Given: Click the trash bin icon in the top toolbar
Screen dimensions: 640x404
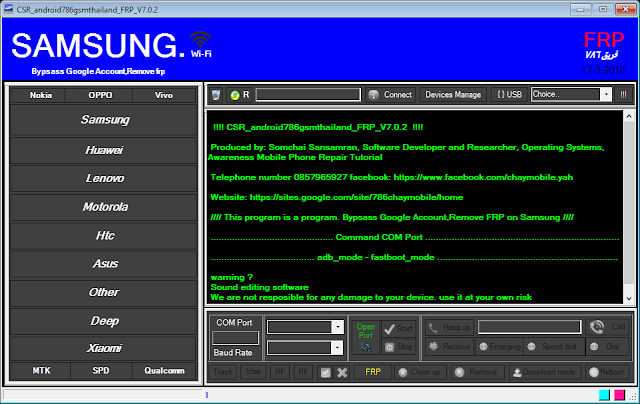Looking at the screenshot, I should (x=216, y=95).
